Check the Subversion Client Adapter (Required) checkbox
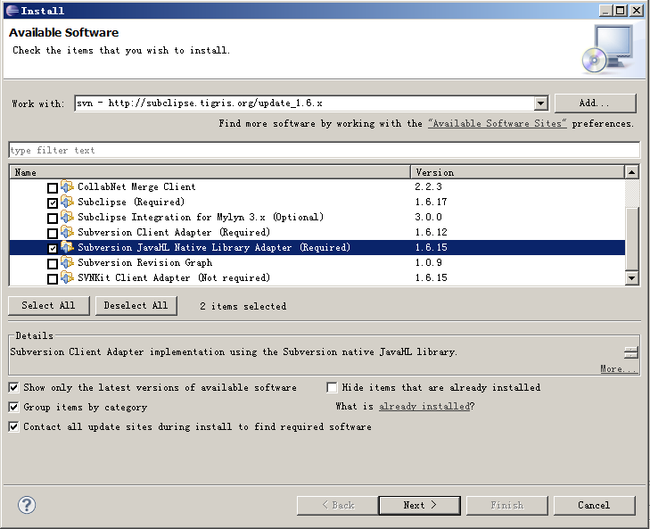This screenshot has height=529, width=650. click(52, 233)
